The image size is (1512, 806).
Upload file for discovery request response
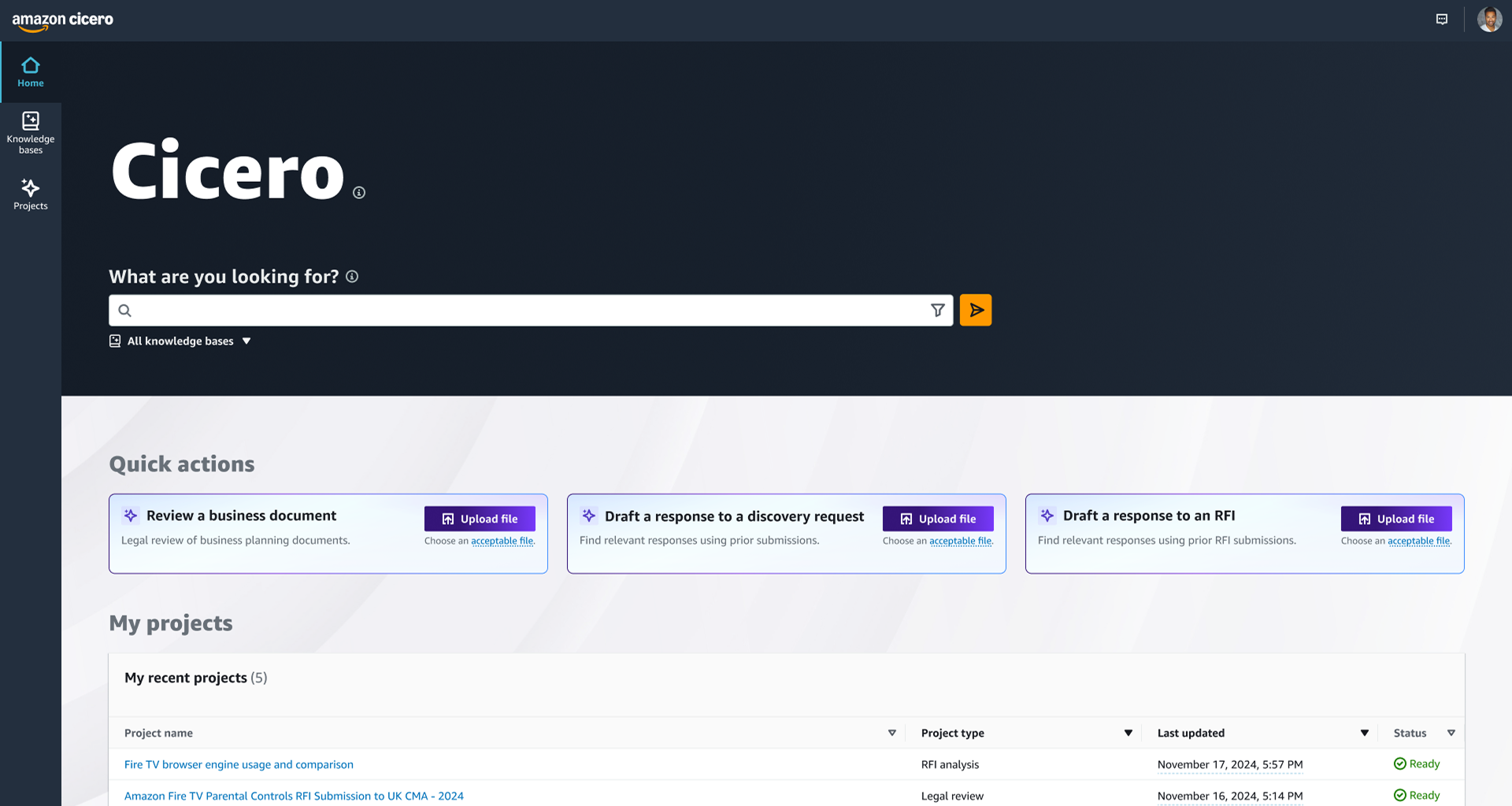(x=938, y=519)
